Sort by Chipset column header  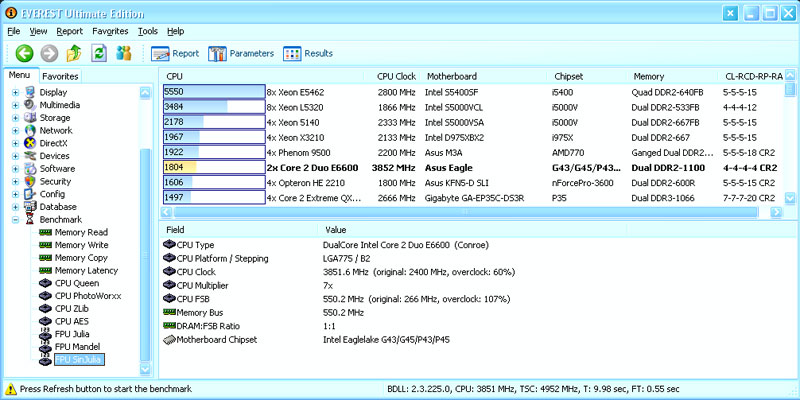(586, 77)
